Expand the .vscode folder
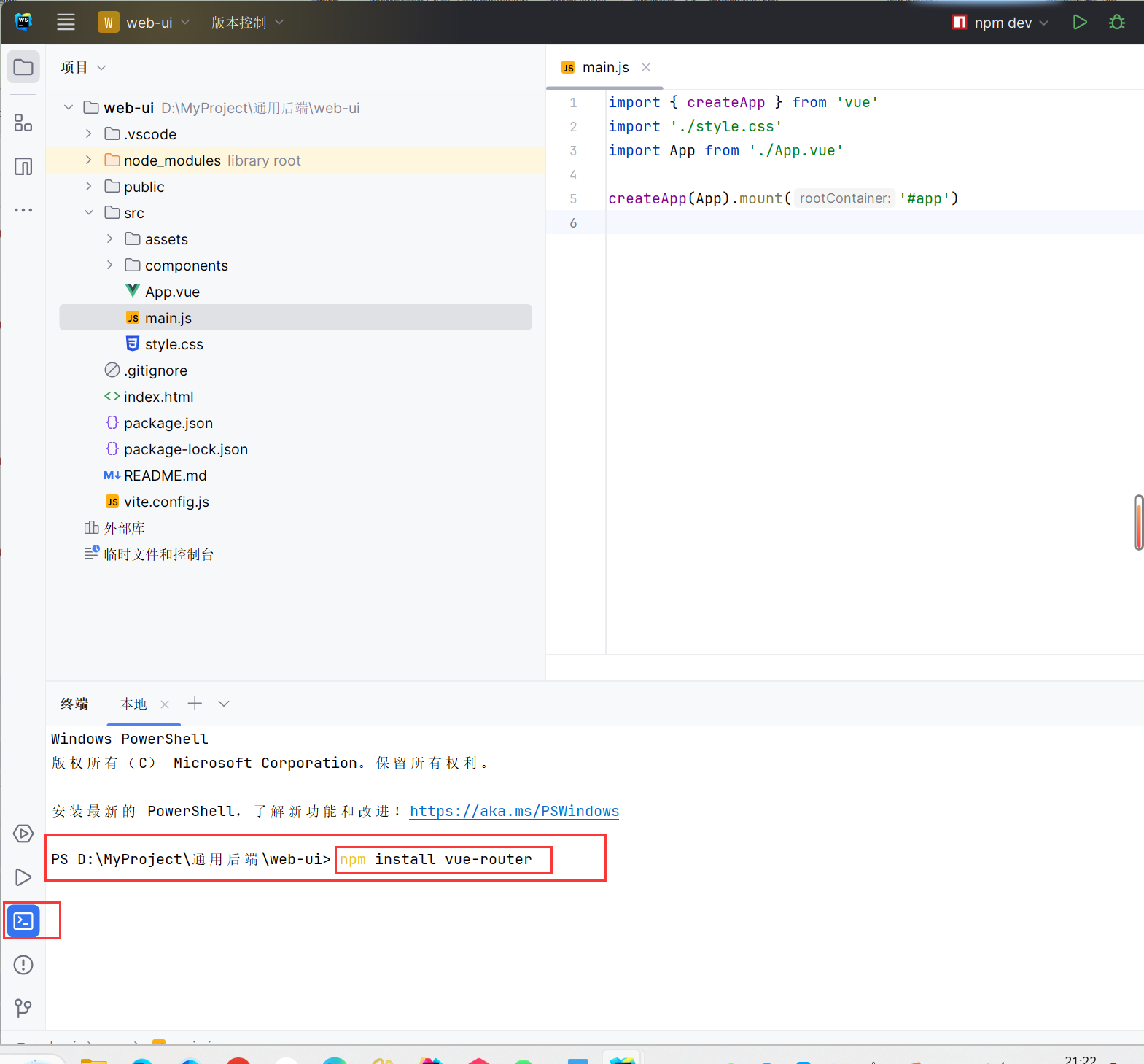1144x1064 pixels. pos(89,134)
